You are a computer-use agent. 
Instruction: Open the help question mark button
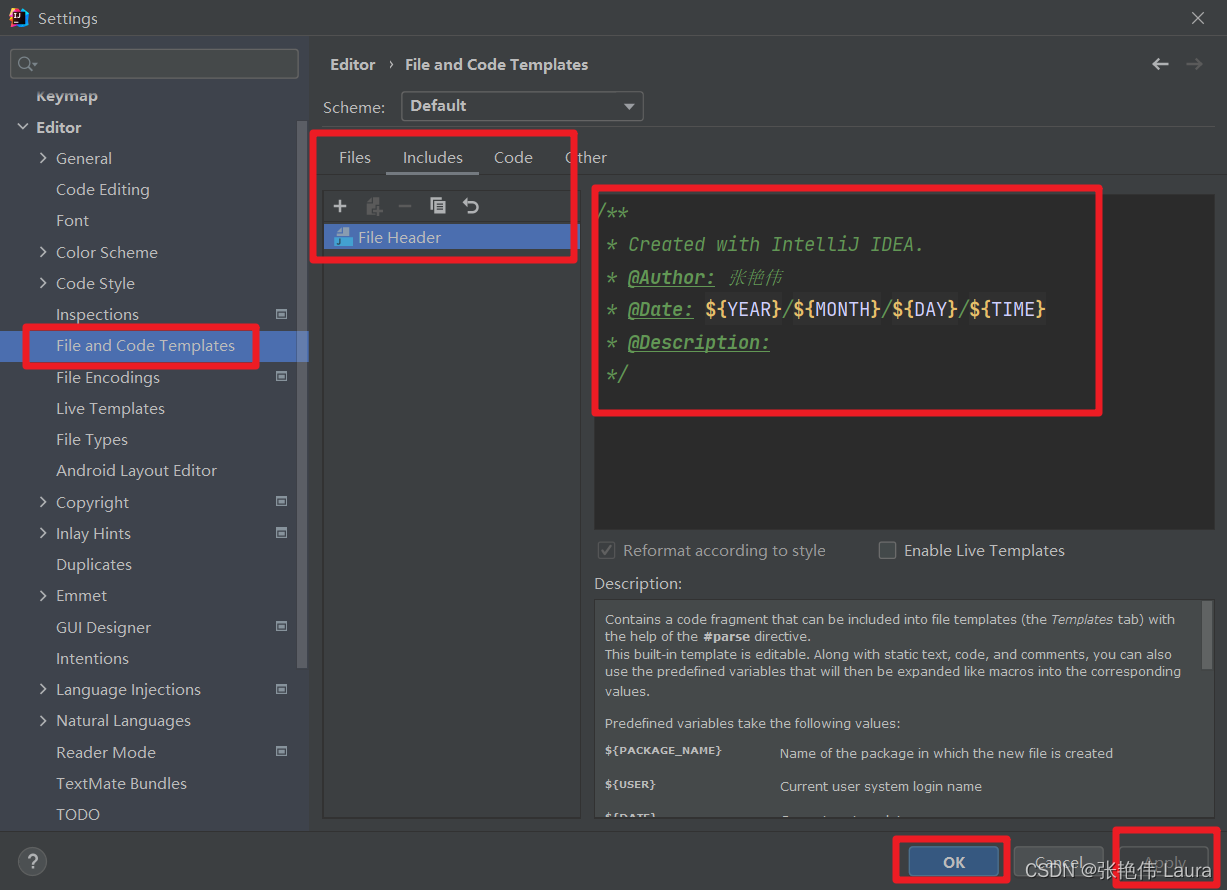33,861
